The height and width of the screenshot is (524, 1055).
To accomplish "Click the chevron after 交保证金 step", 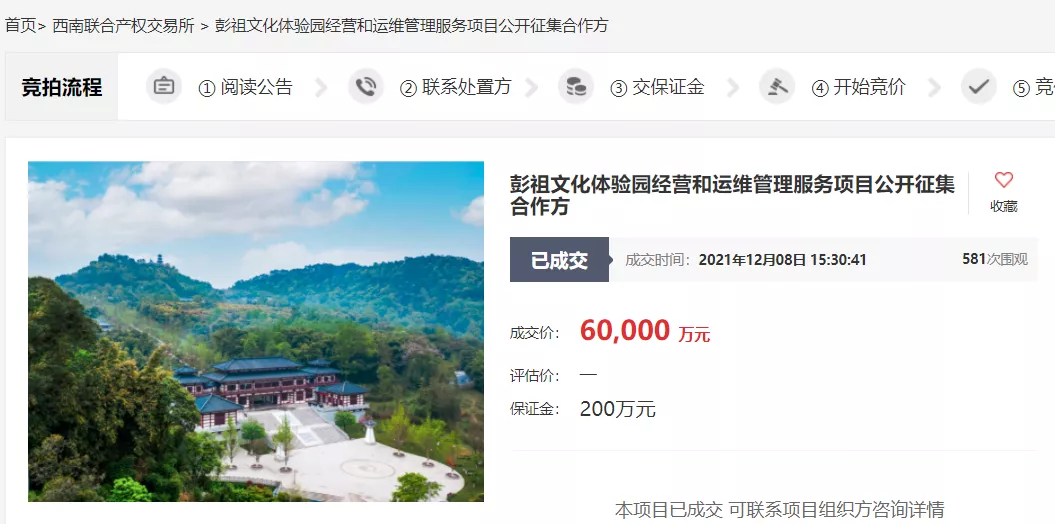I will pyautogui.click(x=733, y=87).
